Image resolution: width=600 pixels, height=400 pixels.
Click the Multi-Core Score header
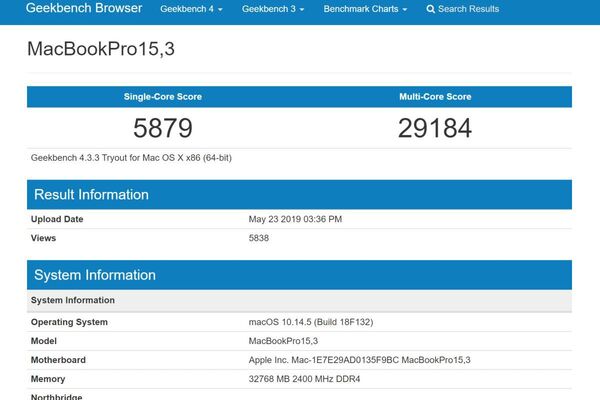click(x=435, y=97)
